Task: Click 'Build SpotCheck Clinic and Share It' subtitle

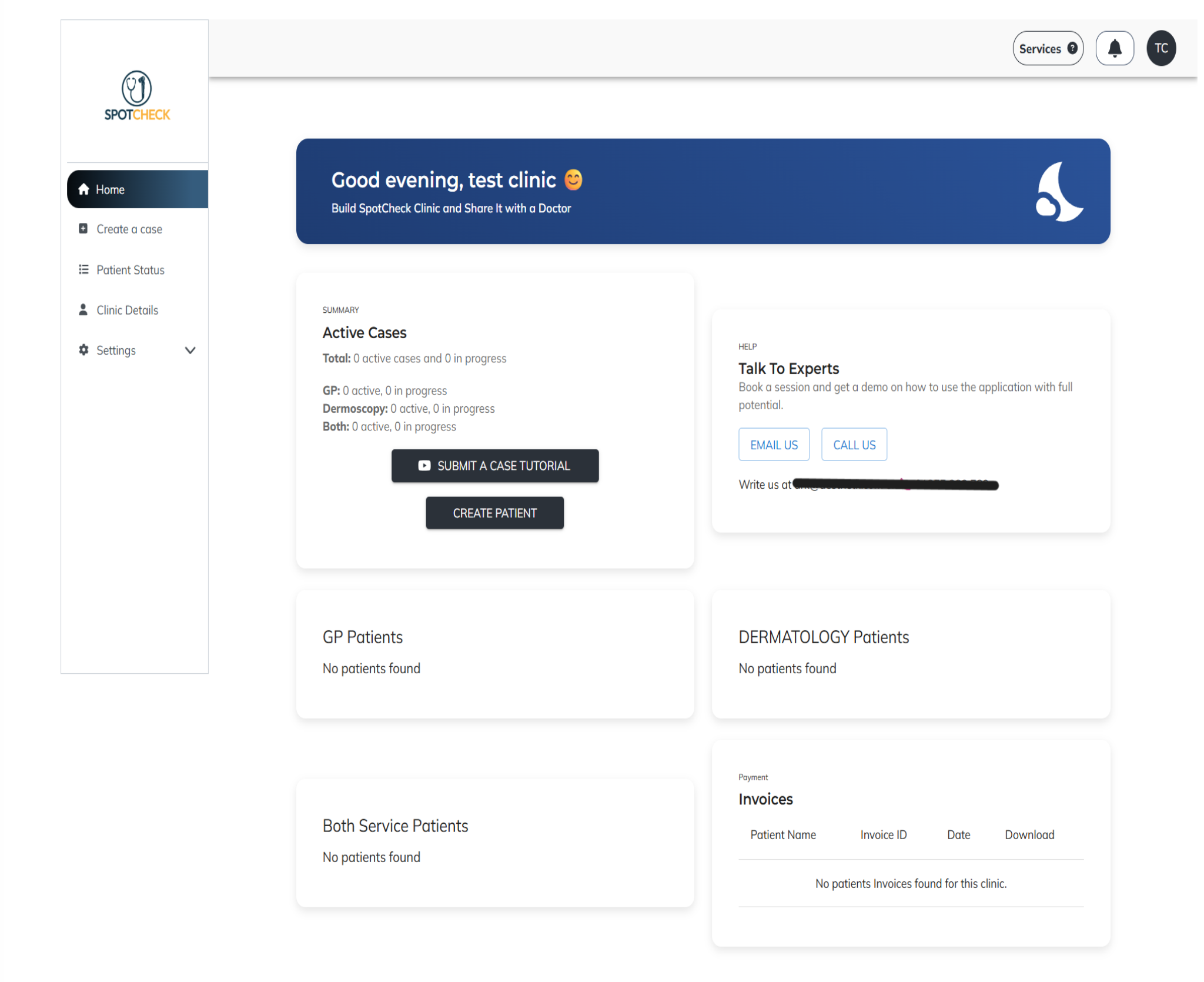Action: coord(451,208)
